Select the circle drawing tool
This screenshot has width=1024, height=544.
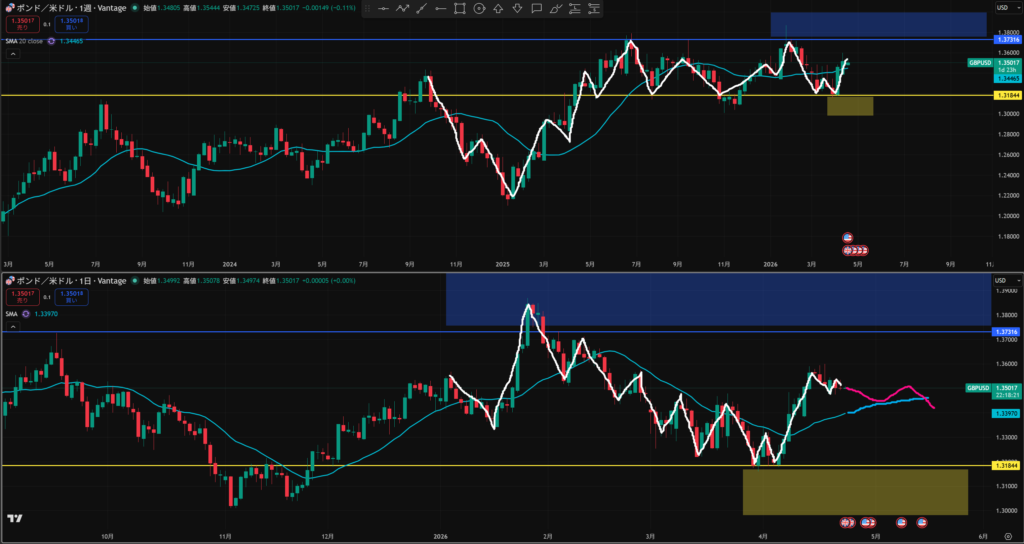480,8
